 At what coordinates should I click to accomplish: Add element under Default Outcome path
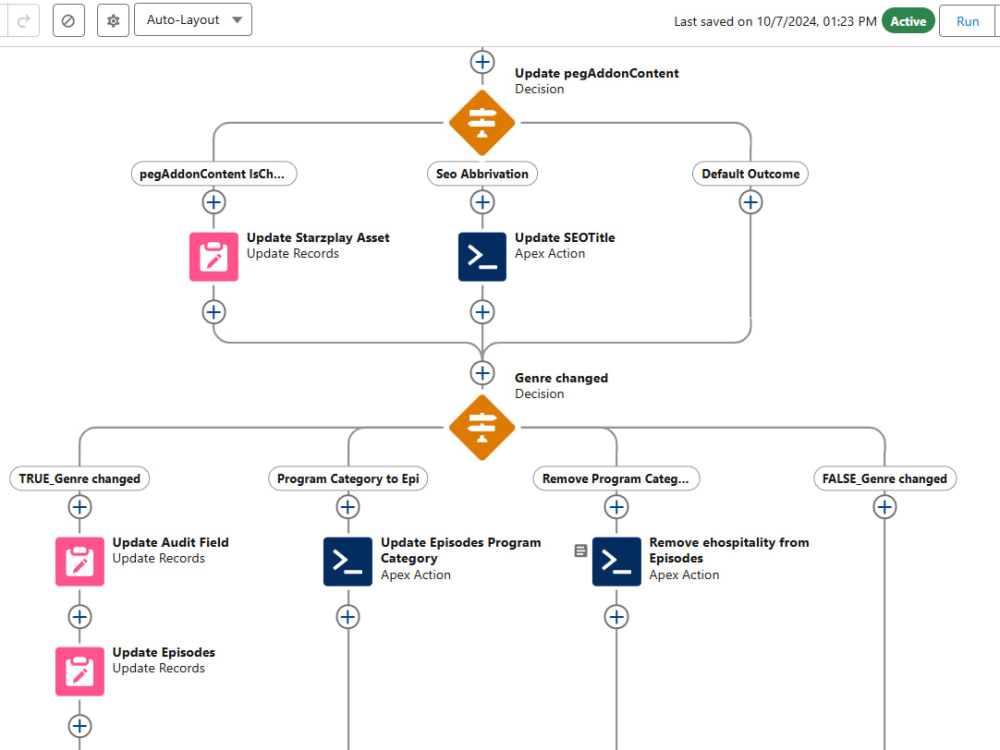pyautogui.click(x=751, y=202)
